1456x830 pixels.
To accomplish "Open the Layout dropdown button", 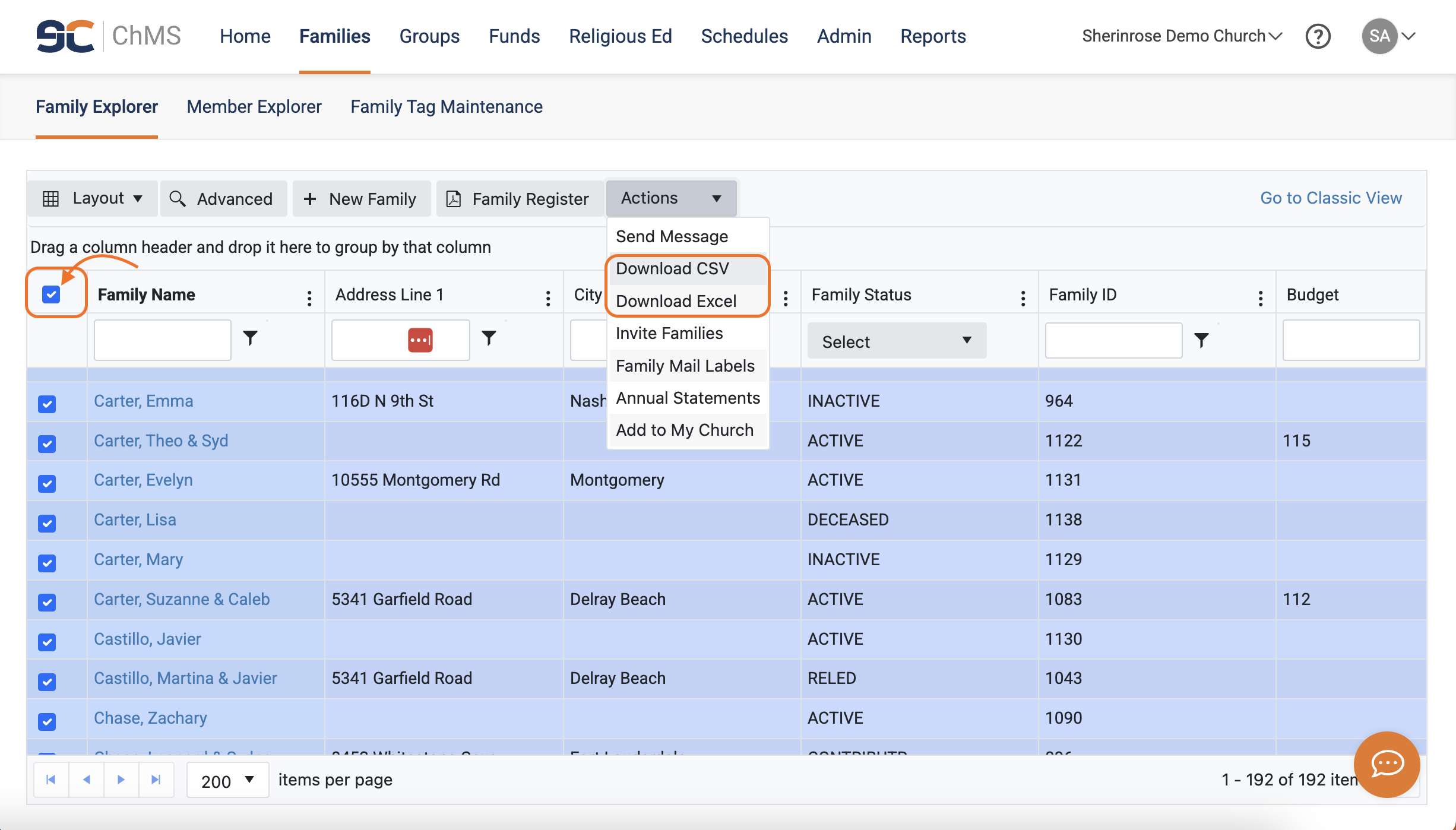I will click(93, 198).
